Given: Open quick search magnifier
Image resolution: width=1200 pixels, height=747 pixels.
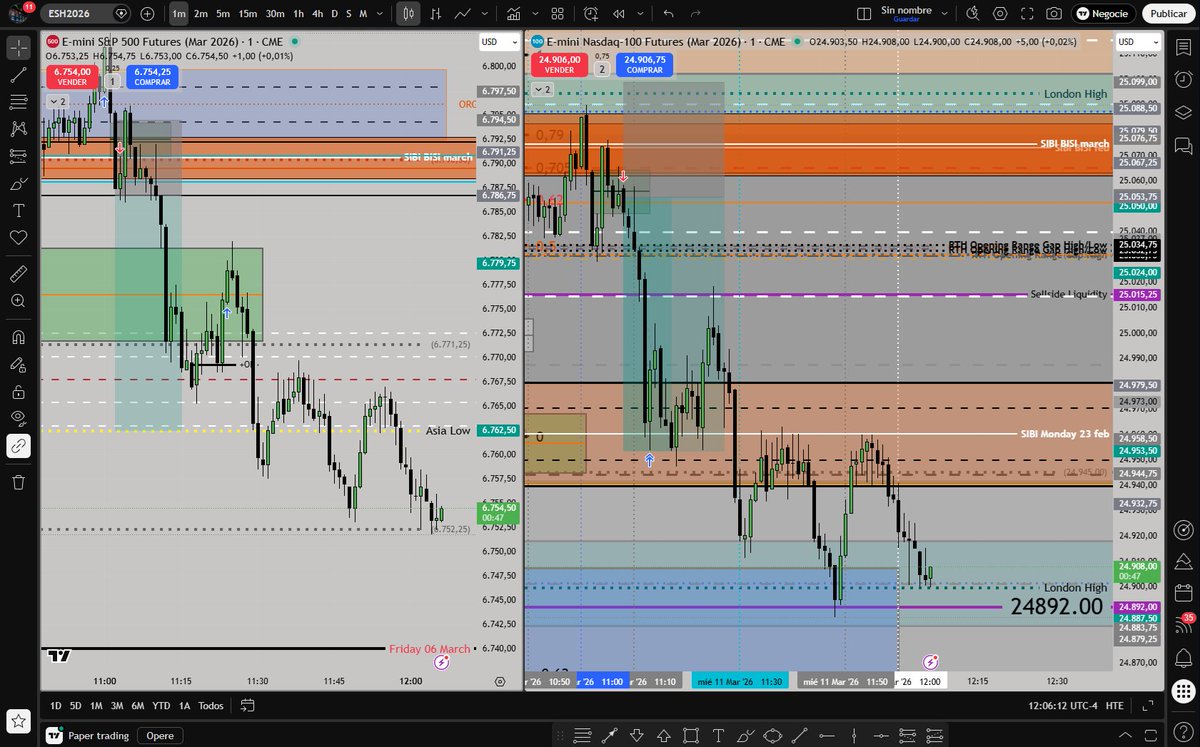Looking at the screenshot, I should 973,14.
